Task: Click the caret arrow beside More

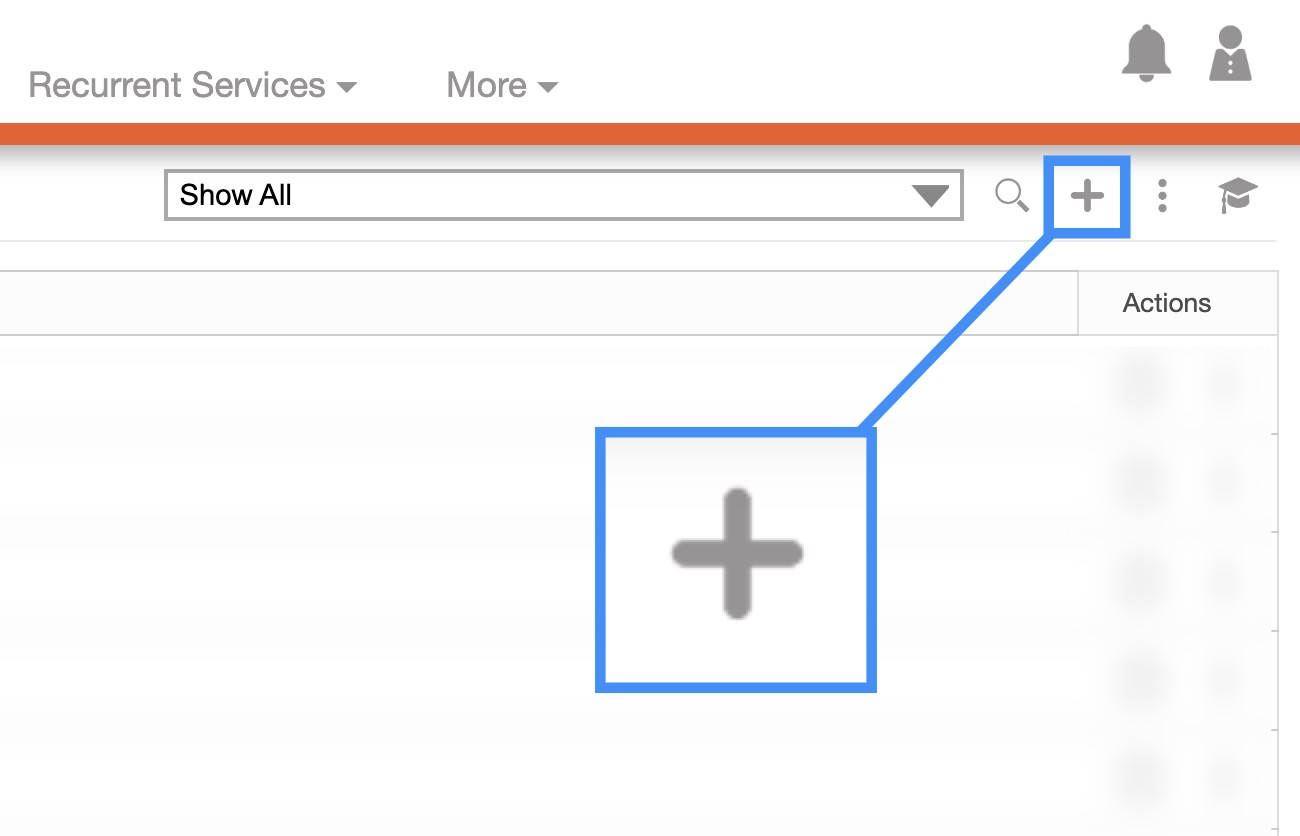Action: click(x=548, y=88)
